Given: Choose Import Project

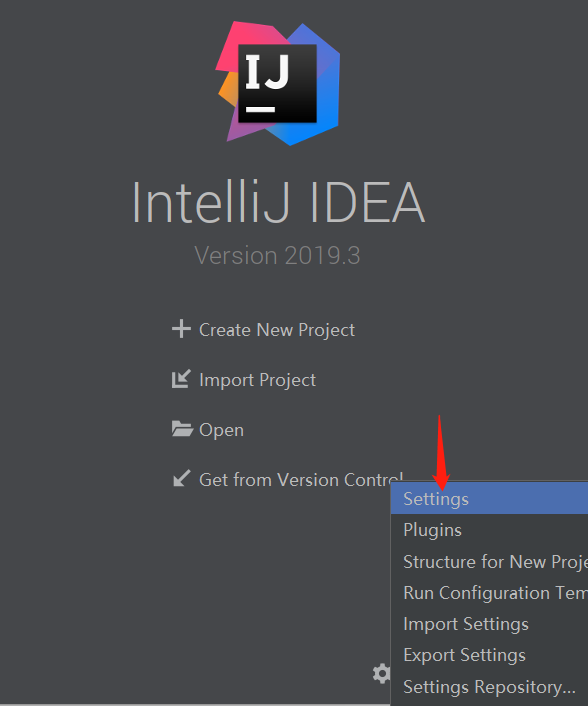Looking at the screenshot, I should [x=257, y=380].
